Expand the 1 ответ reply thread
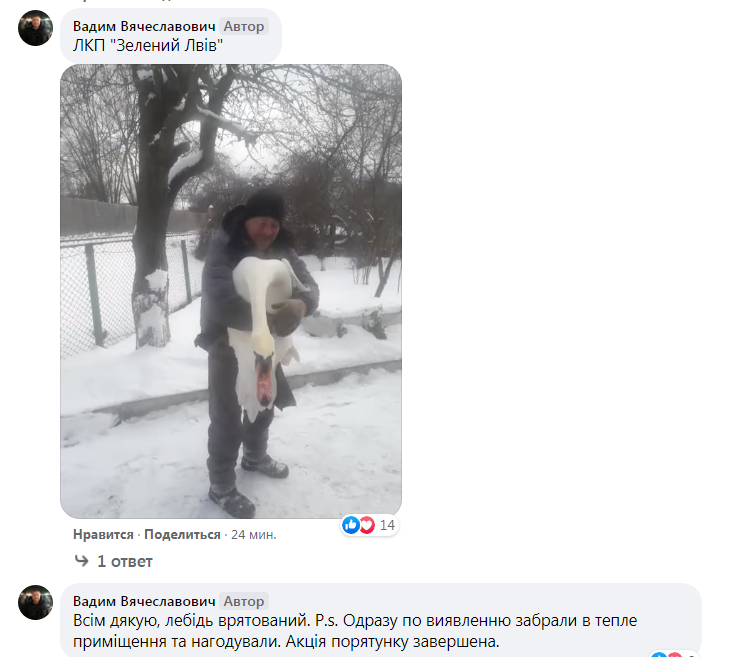Image resolution: width=744 pixels, height=657 pixels. [x=124, y=562]
